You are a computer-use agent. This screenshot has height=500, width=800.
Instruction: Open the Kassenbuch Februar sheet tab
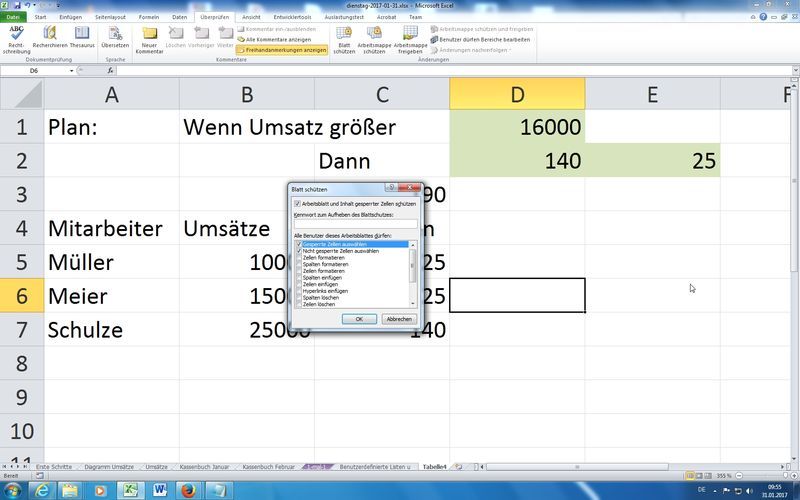(x=268, y=466)
